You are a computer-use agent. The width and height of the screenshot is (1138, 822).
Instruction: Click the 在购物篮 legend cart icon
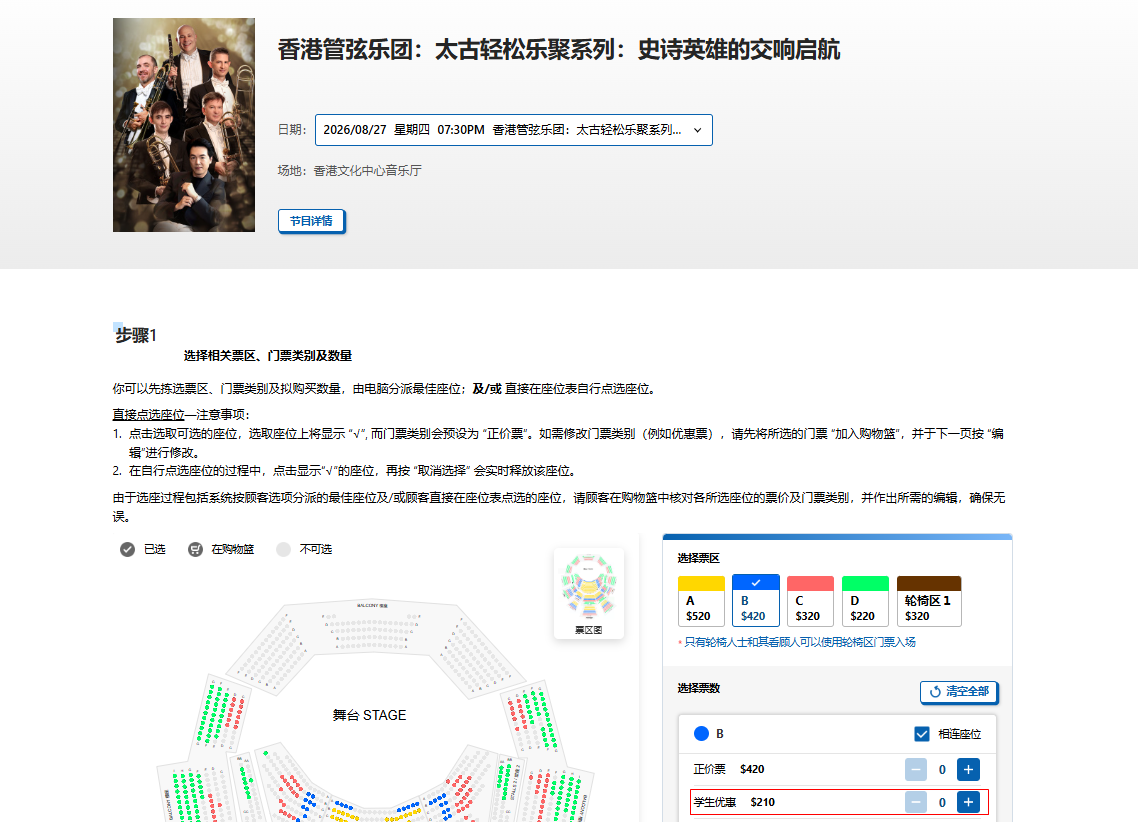tap(195, 549)
